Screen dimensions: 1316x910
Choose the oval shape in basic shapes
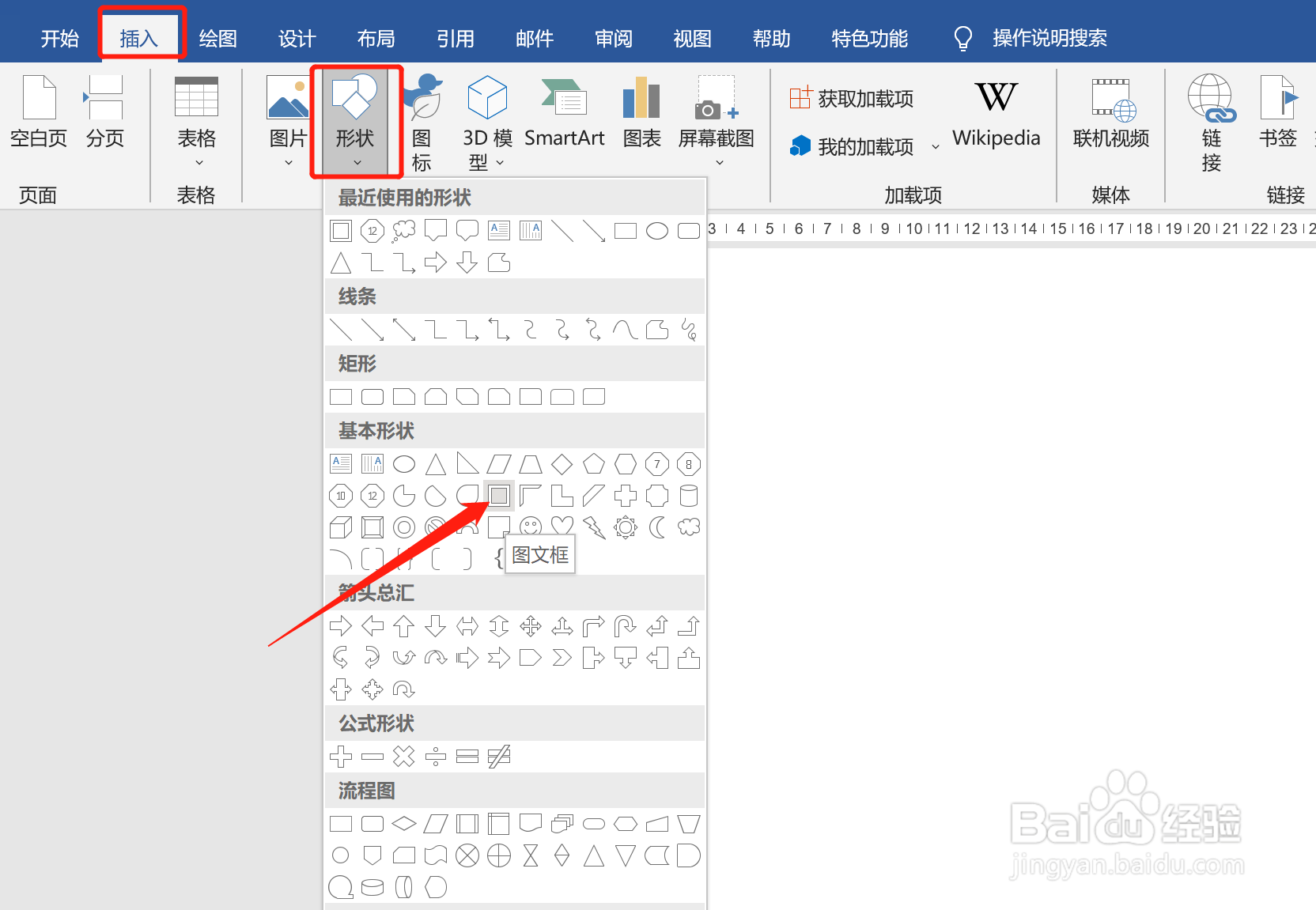pos(404,464)
